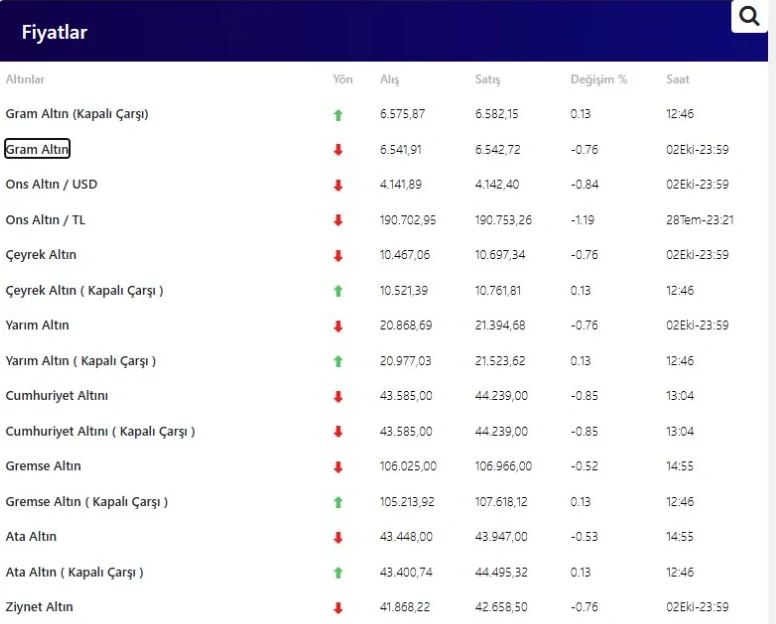Screen dimensions: 776x624
Task: Open the Yarım Altın ( Kapalı Çarşı ) link
Action: 81,361
